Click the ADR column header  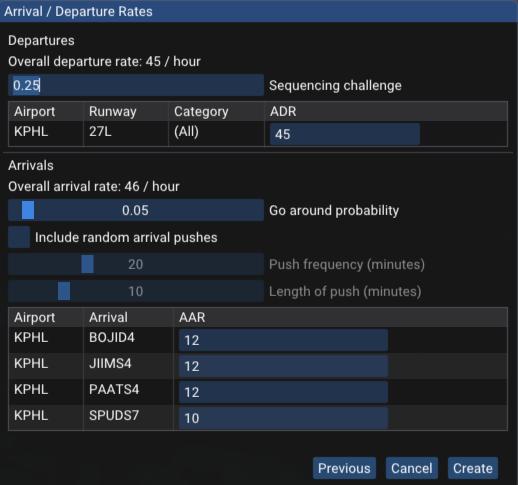click(x=283, y=111)
